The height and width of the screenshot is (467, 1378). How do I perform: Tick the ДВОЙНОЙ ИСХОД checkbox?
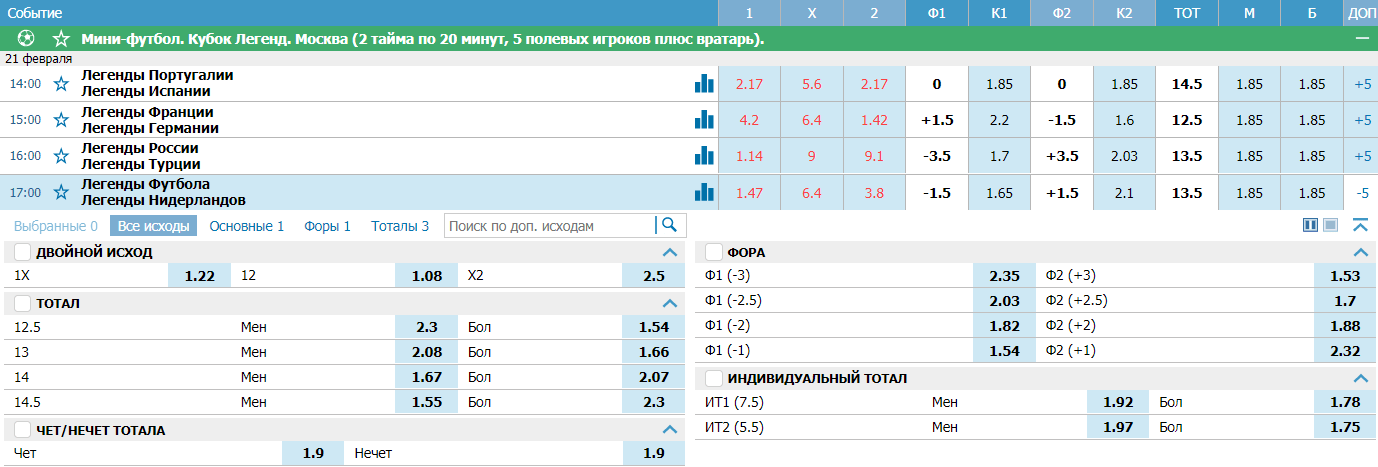[23, 252]
